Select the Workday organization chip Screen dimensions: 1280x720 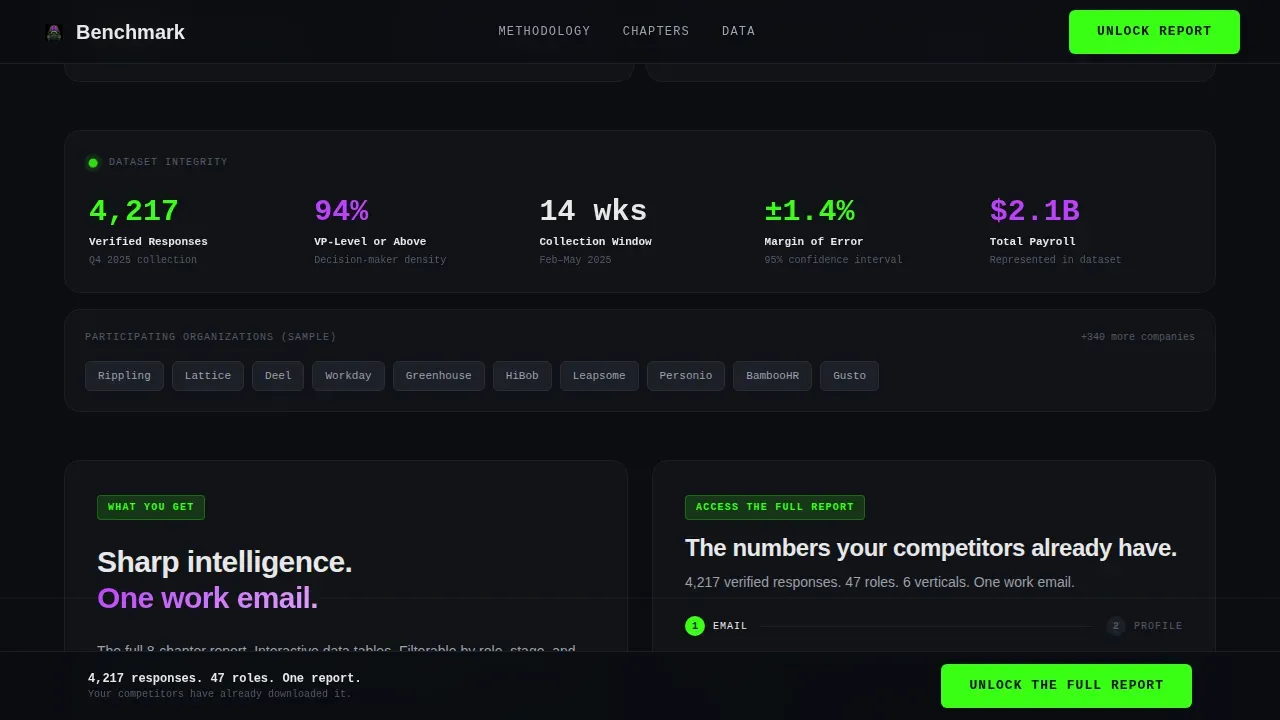(348, 376)
